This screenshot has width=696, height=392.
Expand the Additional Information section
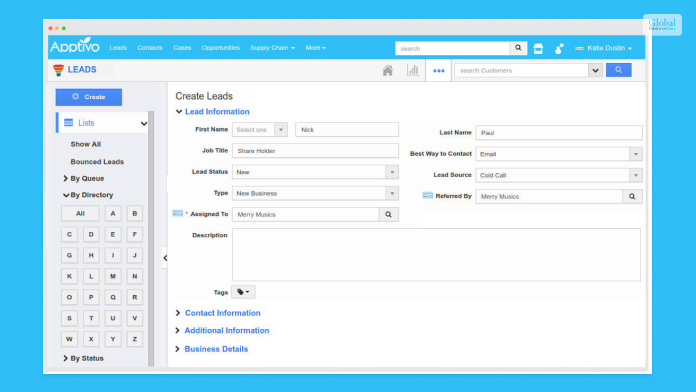178,330
